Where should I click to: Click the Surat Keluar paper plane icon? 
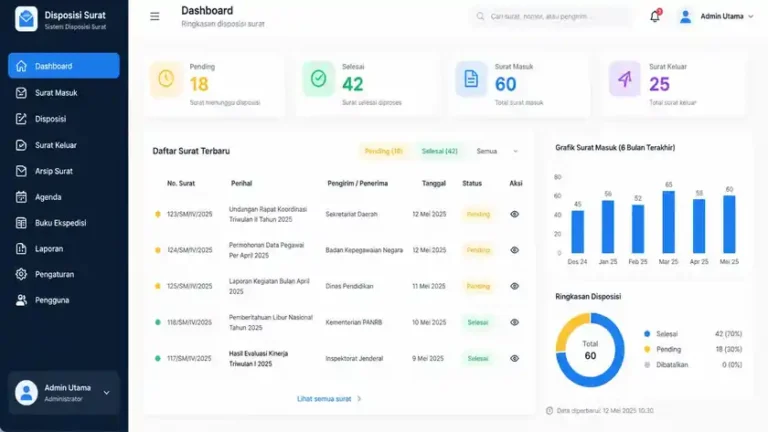point(624,79)
